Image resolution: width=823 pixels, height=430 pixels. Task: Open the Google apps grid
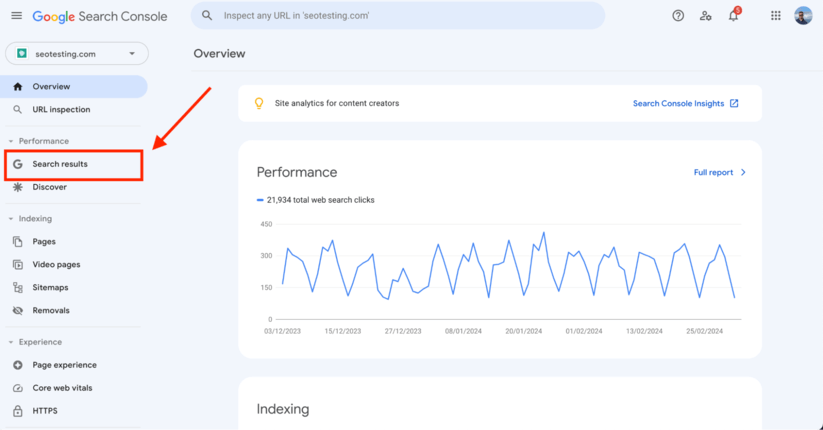click(x=776, y=16)
